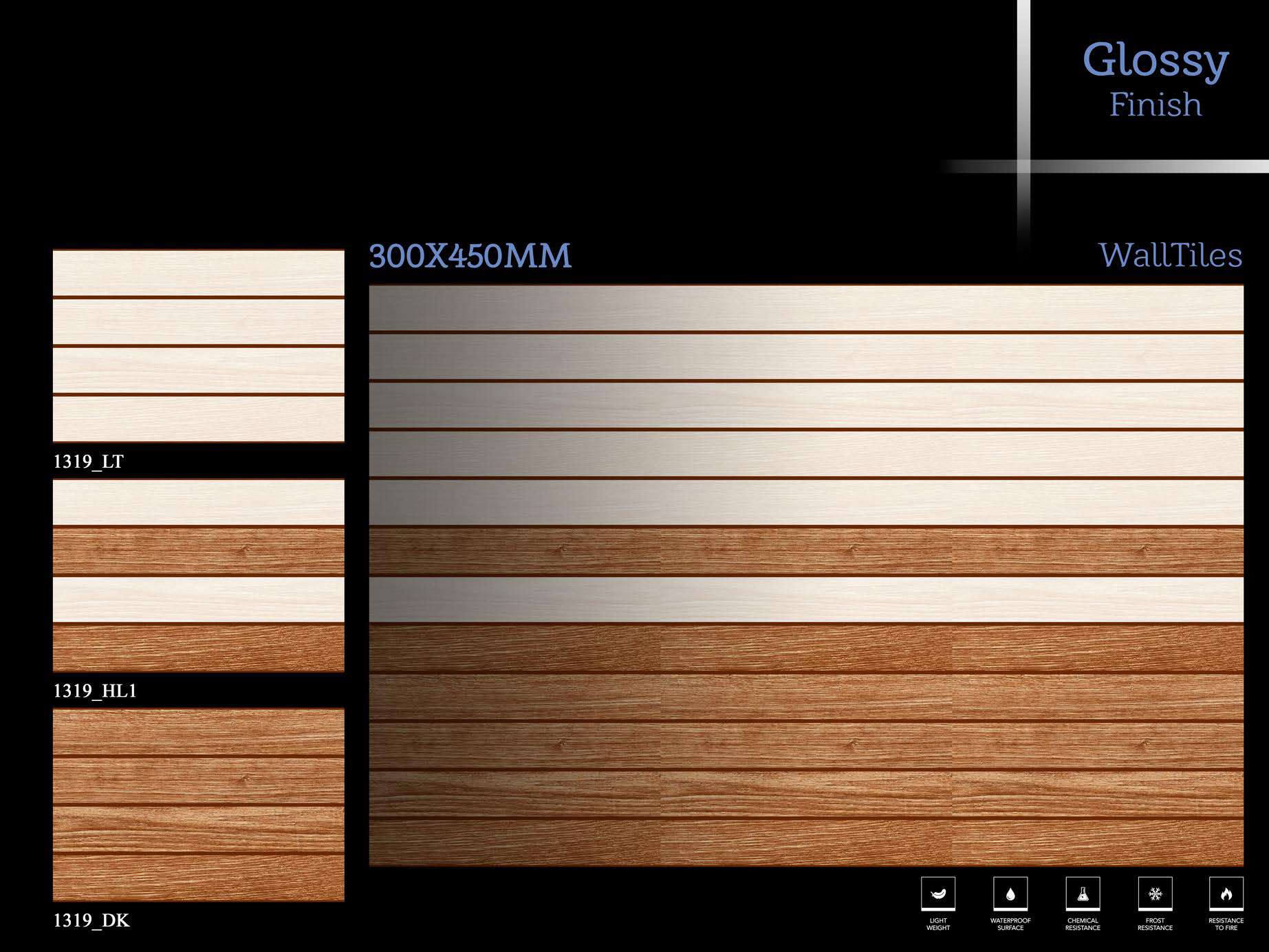1269x952 pixels.
Task: Click the Chemical Resistance caption text
Action: 1083,924
